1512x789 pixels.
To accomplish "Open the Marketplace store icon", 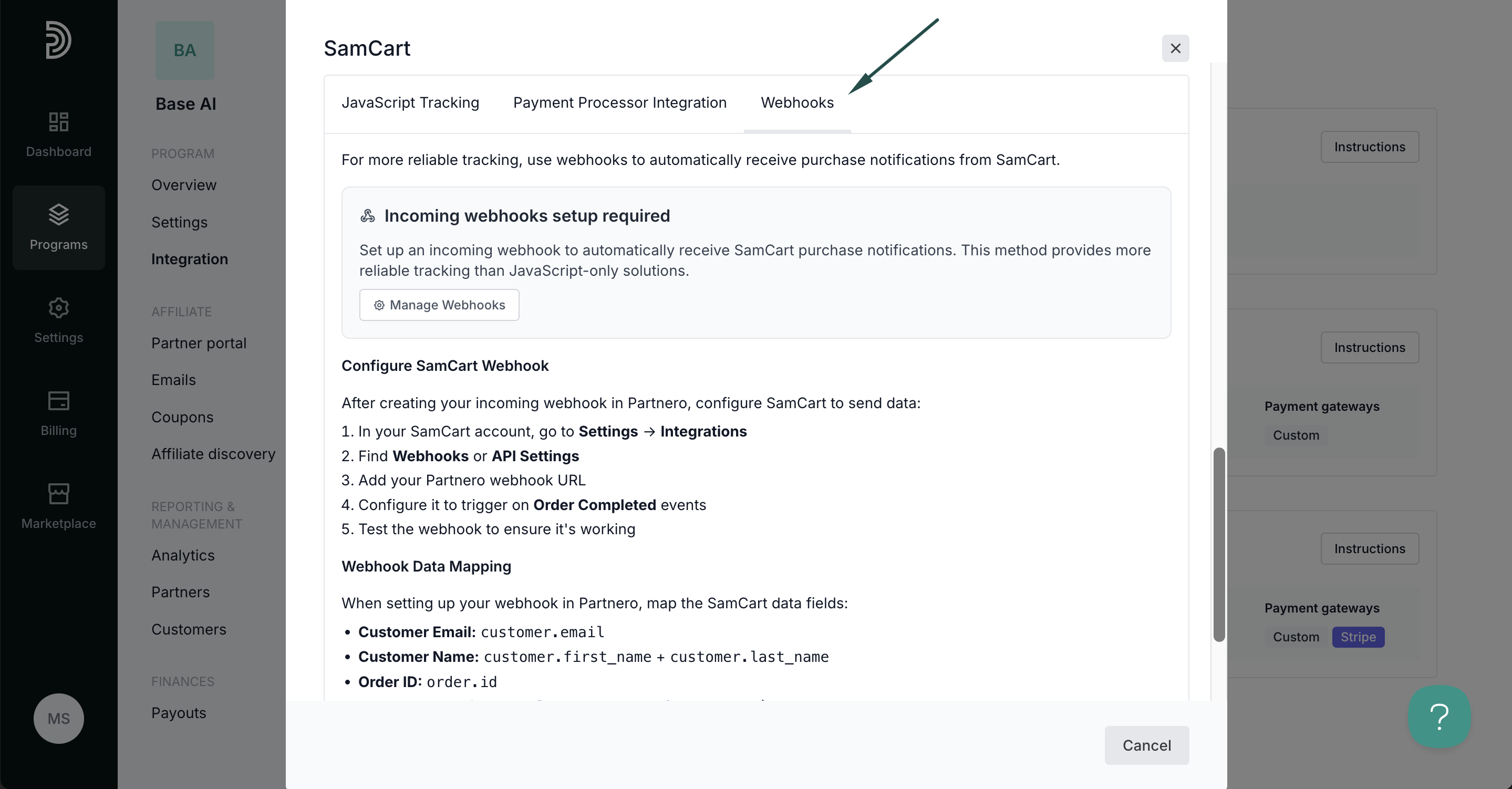I will [x=59, y=494].
